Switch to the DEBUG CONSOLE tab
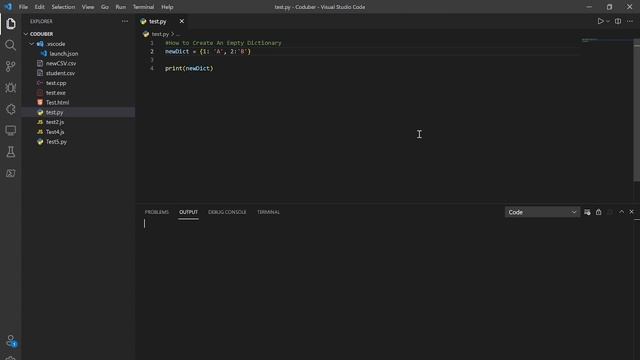640x360 pixels. (227, 212)
